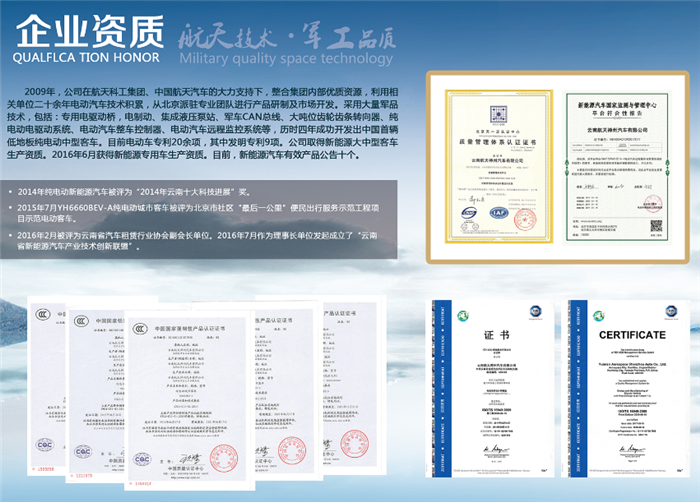700x502 pixels.
Task: Click the QUALFLCA TION HONOR subtitle
Action: pyautogui.click(x=86, y=57)
